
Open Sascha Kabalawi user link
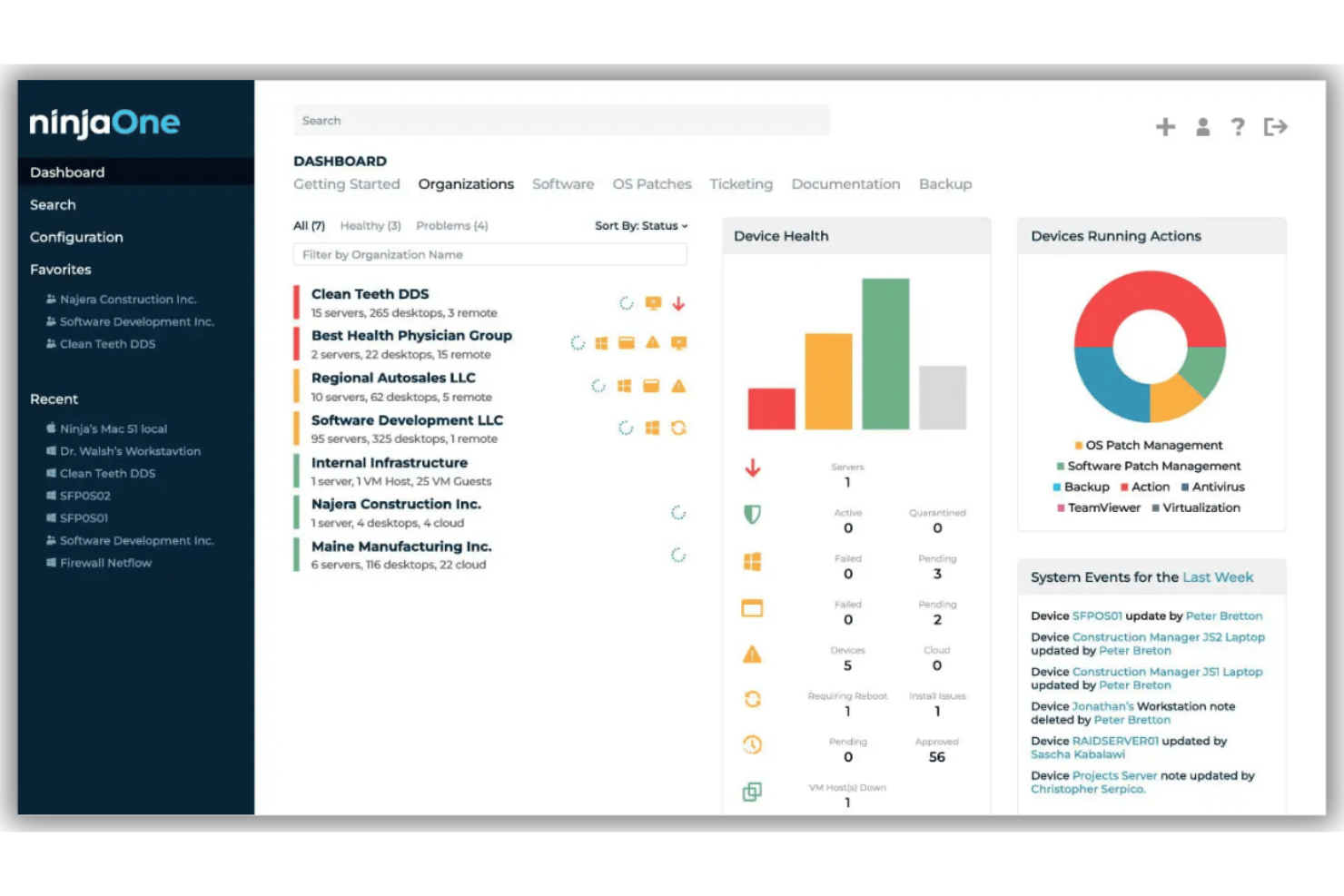click(1078, 755)
